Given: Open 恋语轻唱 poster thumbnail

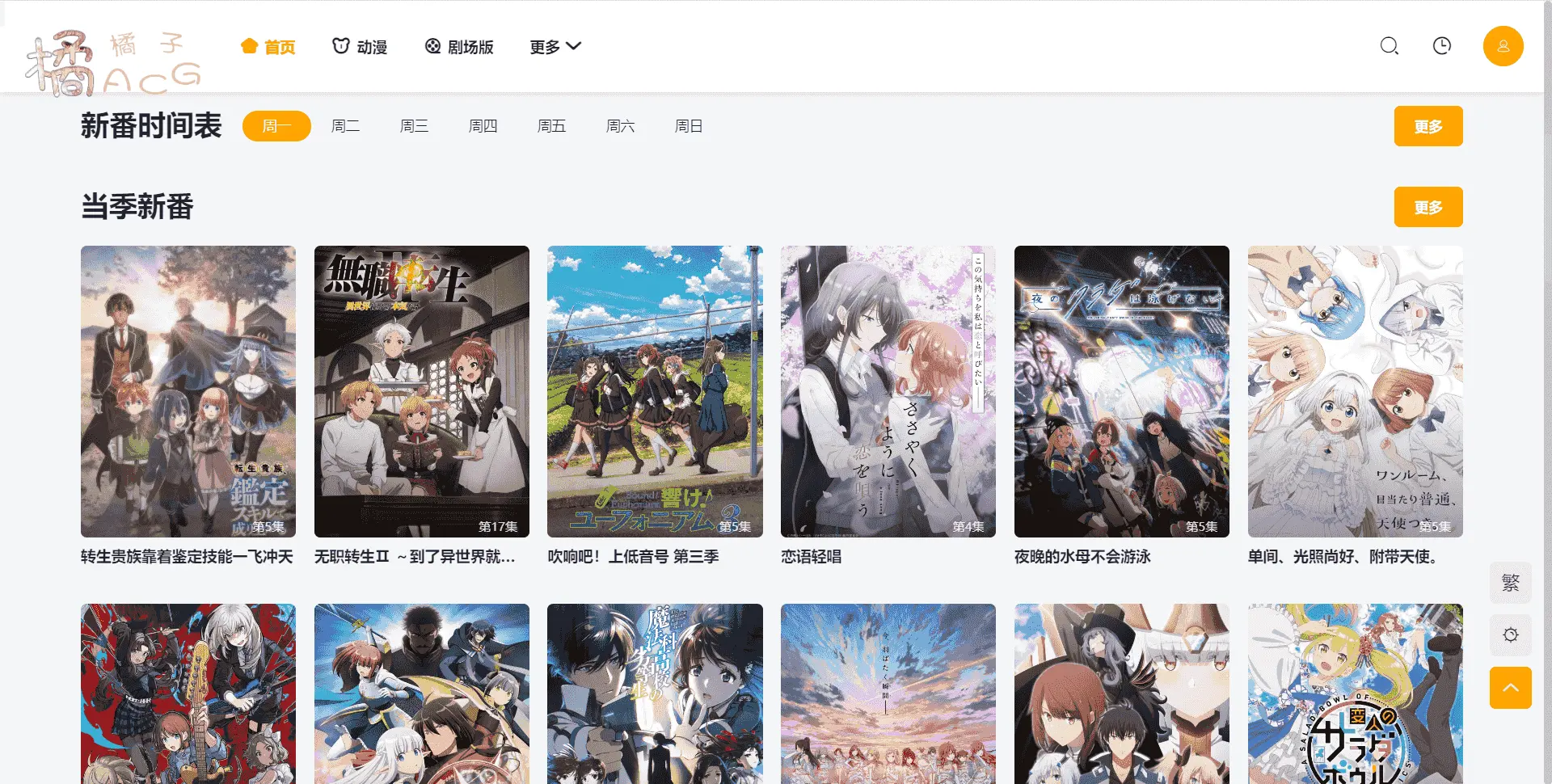Looking at the screenshot, I should pos(888,391).
